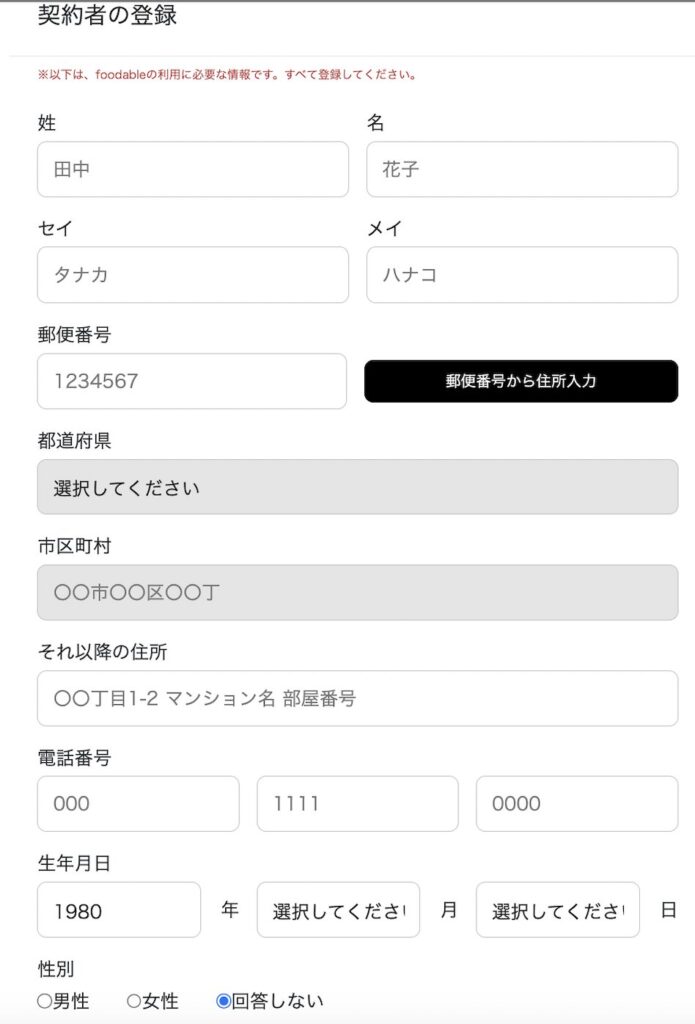
Task: Click the 女性 label text
Action: [160, 1000]
